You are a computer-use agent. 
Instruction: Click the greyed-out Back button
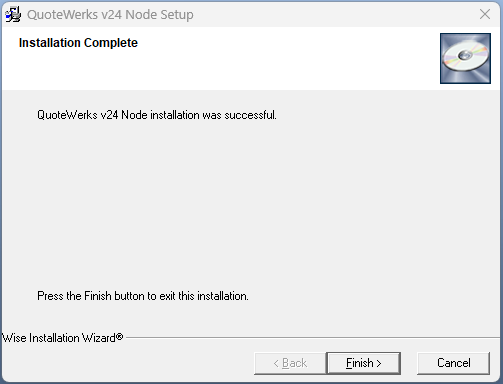tap(290, 363)
